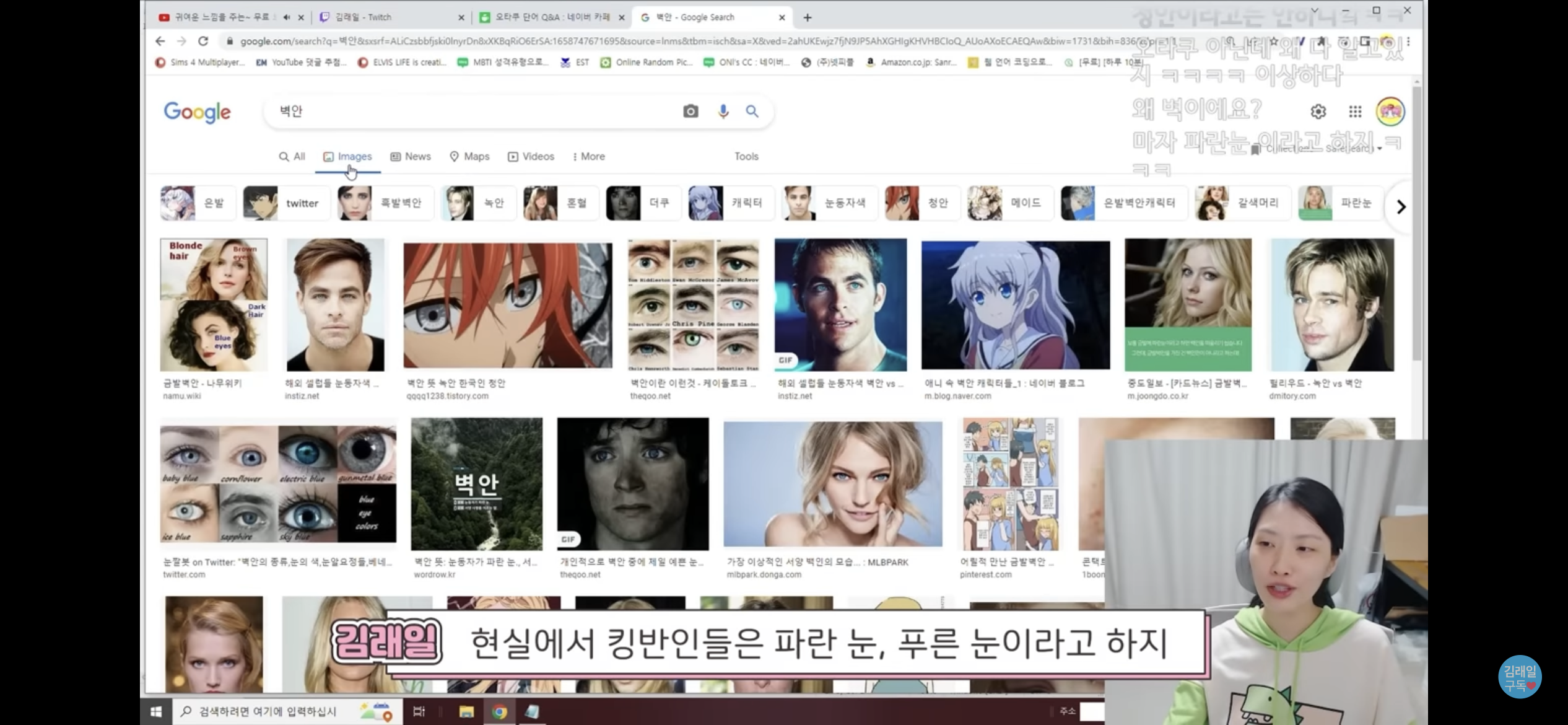Click the blue-haired anime girl thumbnail
This screenshot has width=1568, height=725.
[1015, 305]
